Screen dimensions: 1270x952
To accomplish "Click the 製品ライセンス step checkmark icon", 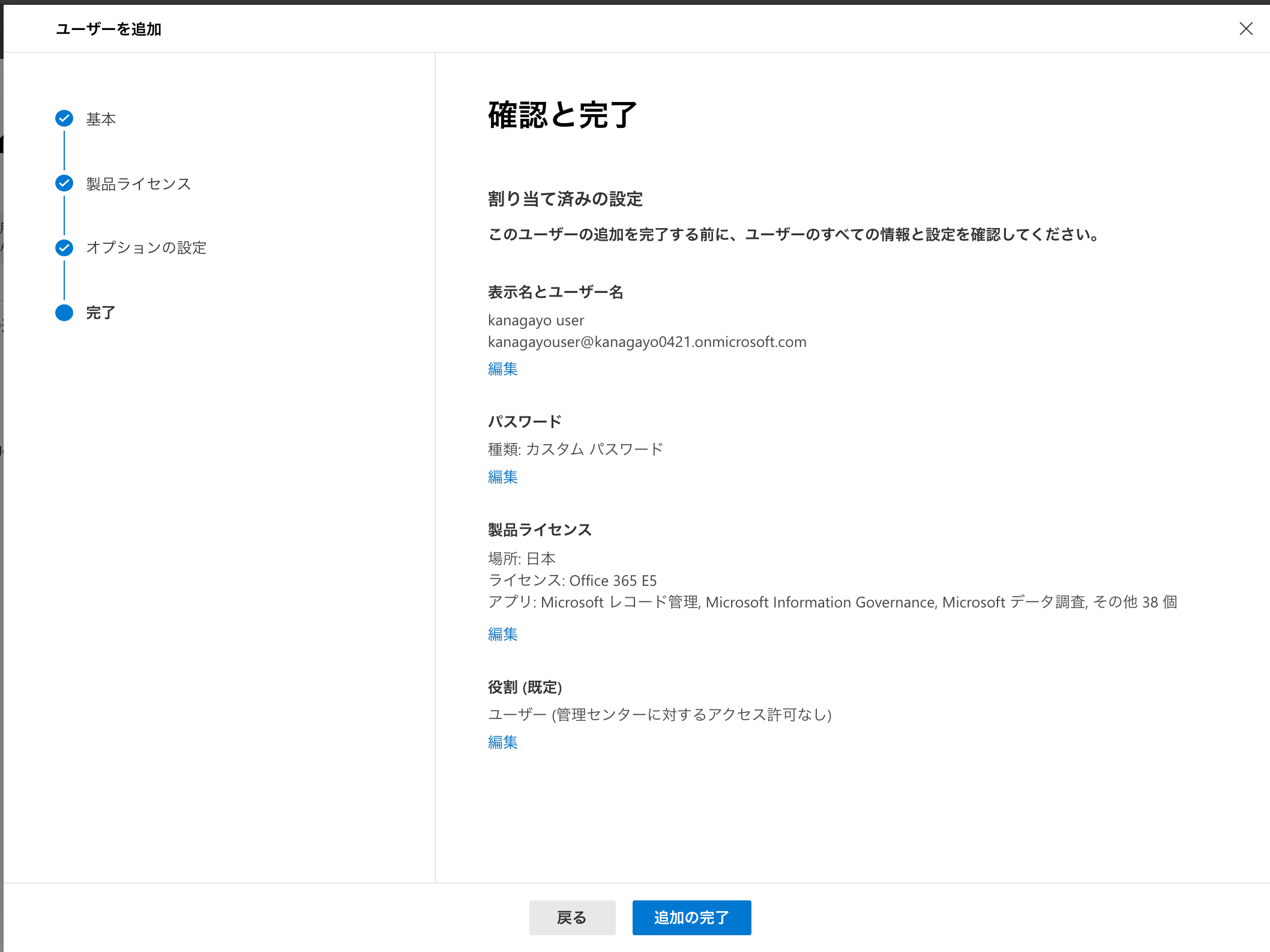I will [x=64, y=183].
